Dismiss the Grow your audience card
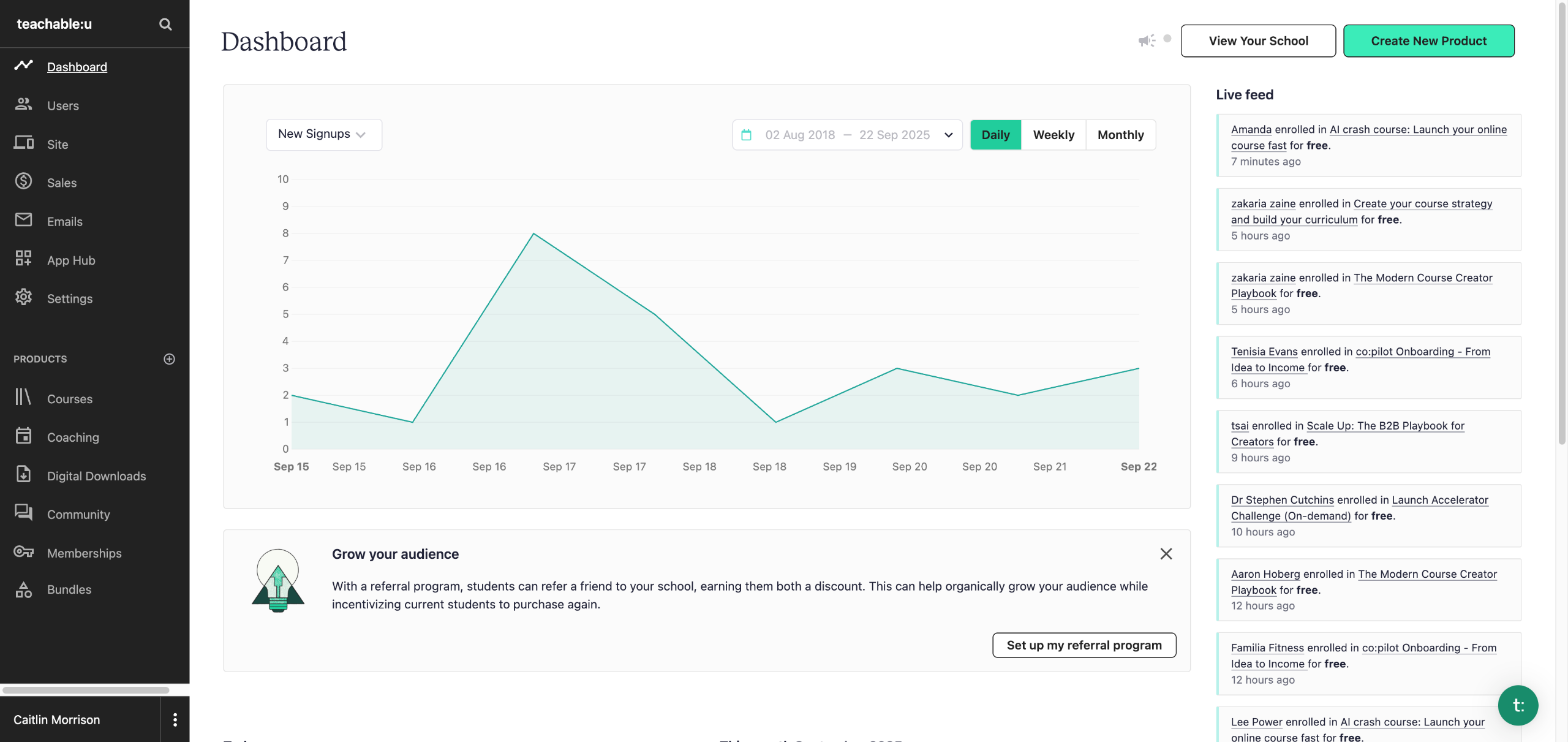1568x742 pixels. [x=1166, y=554]
